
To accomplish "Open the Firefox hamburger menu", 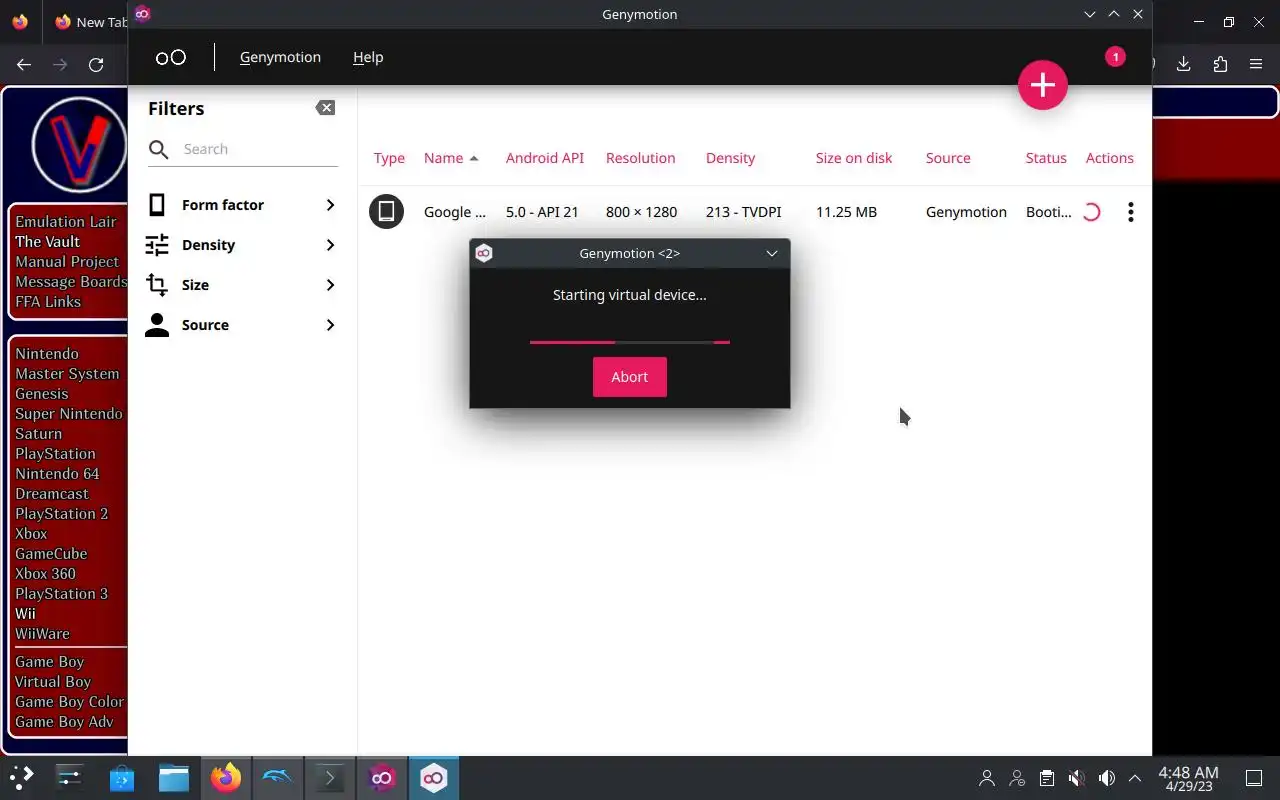I will pos(1256,64).
